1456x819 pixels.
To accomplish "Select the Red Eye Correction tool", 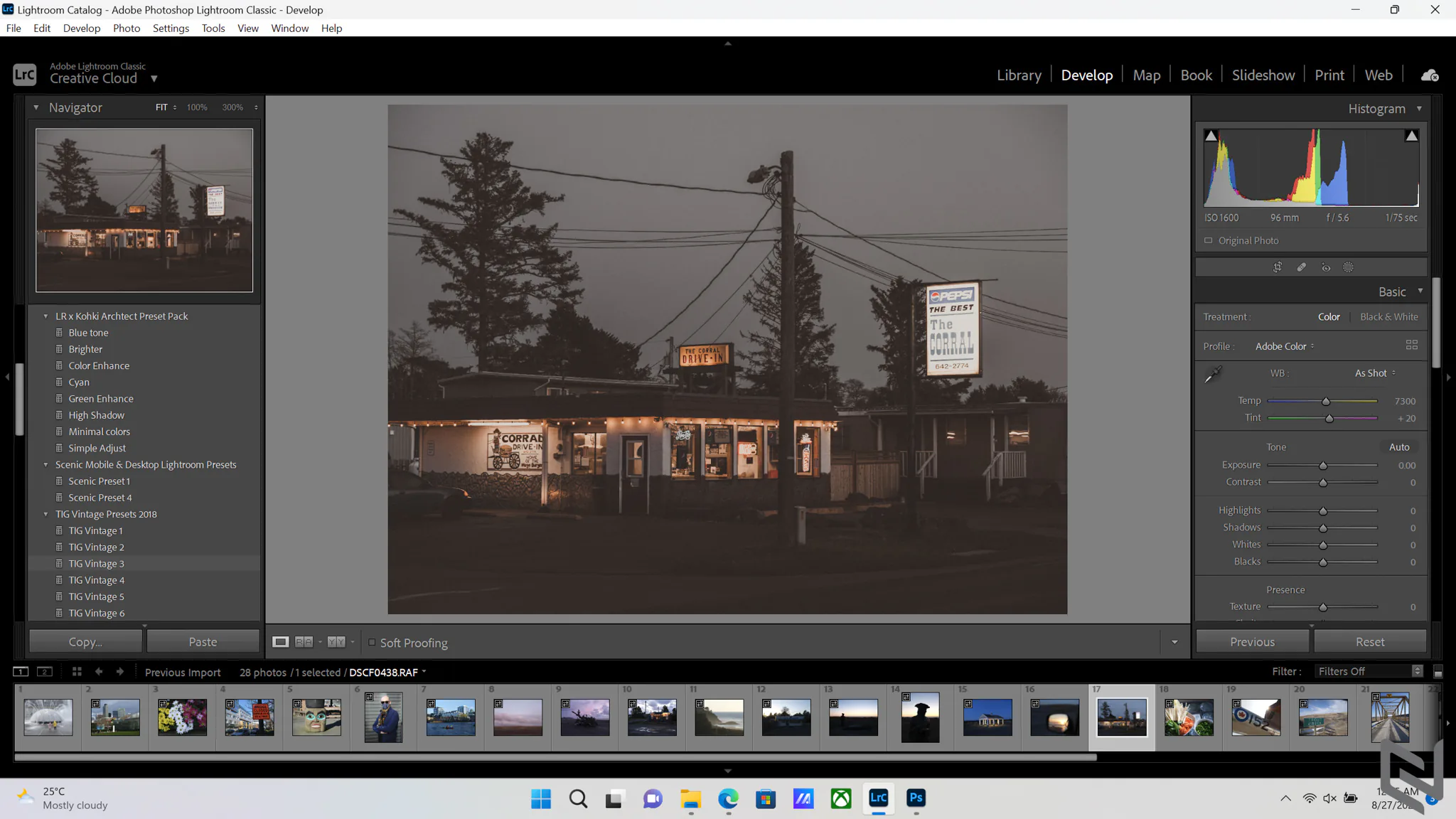I will [x=1326, y=267].
